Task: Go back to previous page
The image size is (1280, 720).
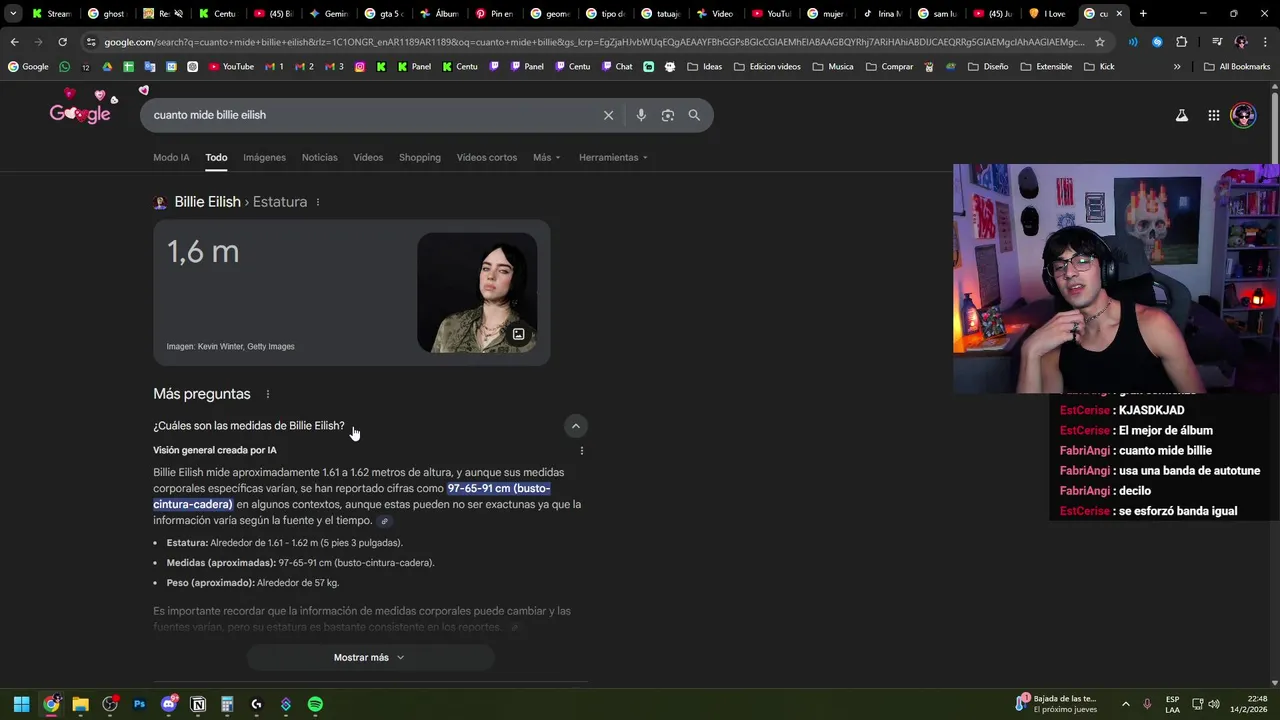Action: coord(14,42)
